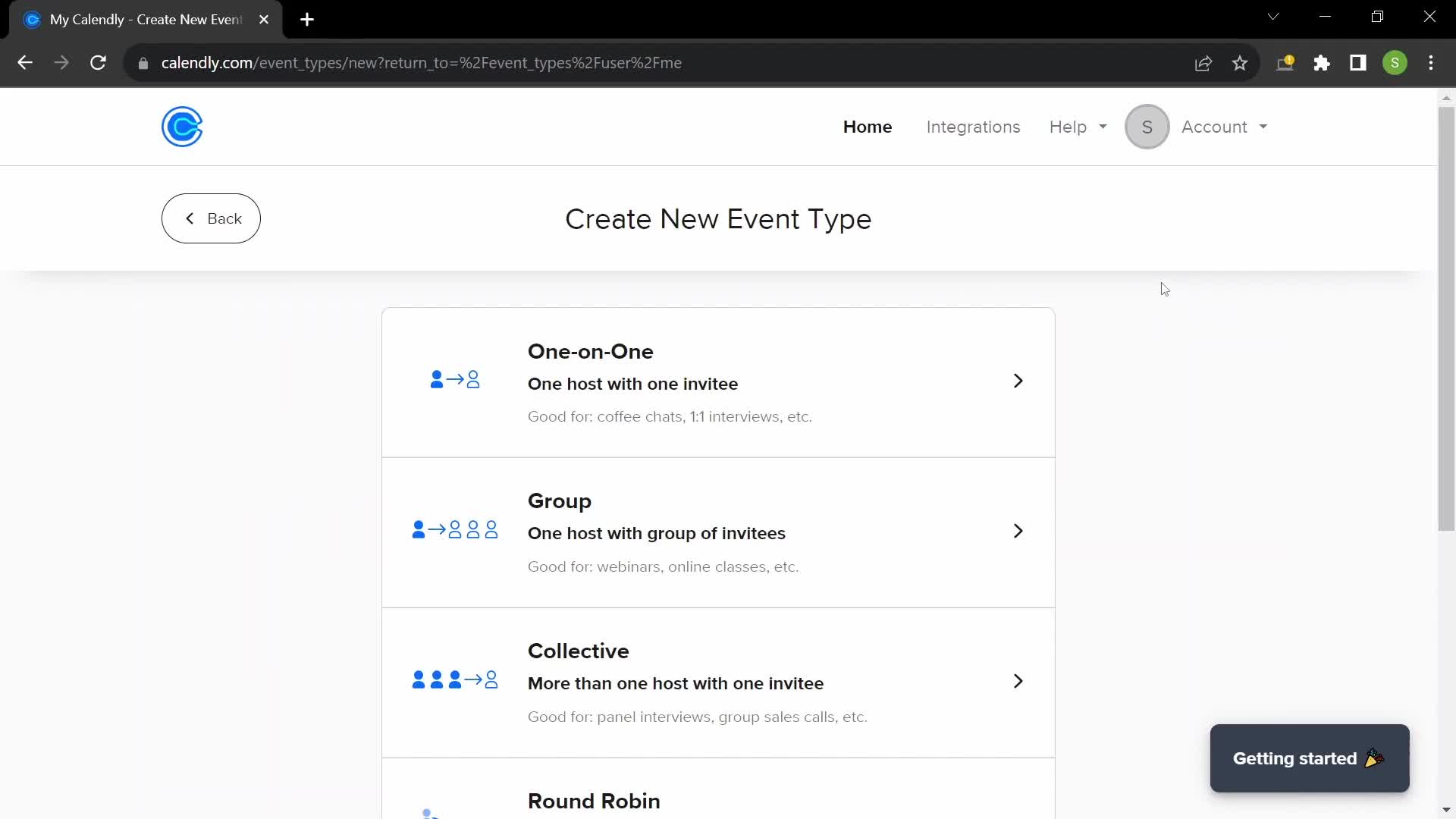The image size is (1456, 819).
Task: Expand the One-on-One event type option
Action: (x=1019, y=381)
